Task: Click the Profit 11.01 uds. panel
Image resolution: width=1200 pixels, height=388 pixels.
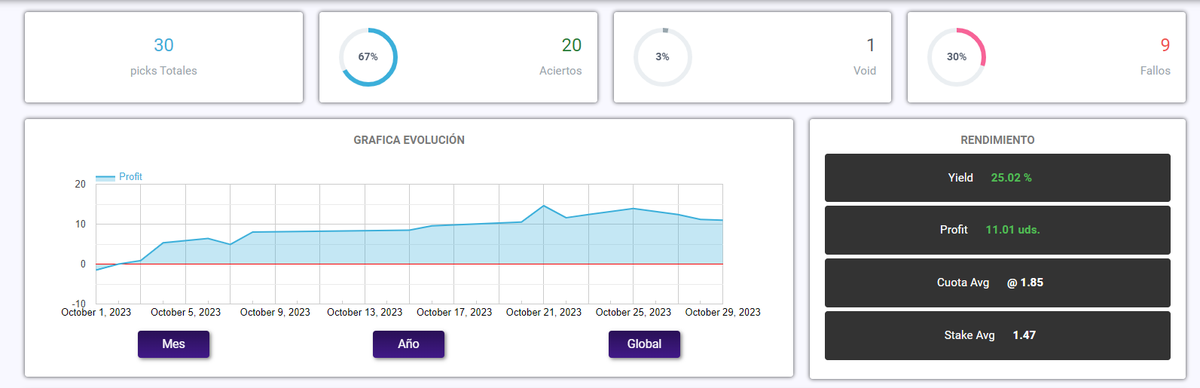Action: [x=997, y=230]
